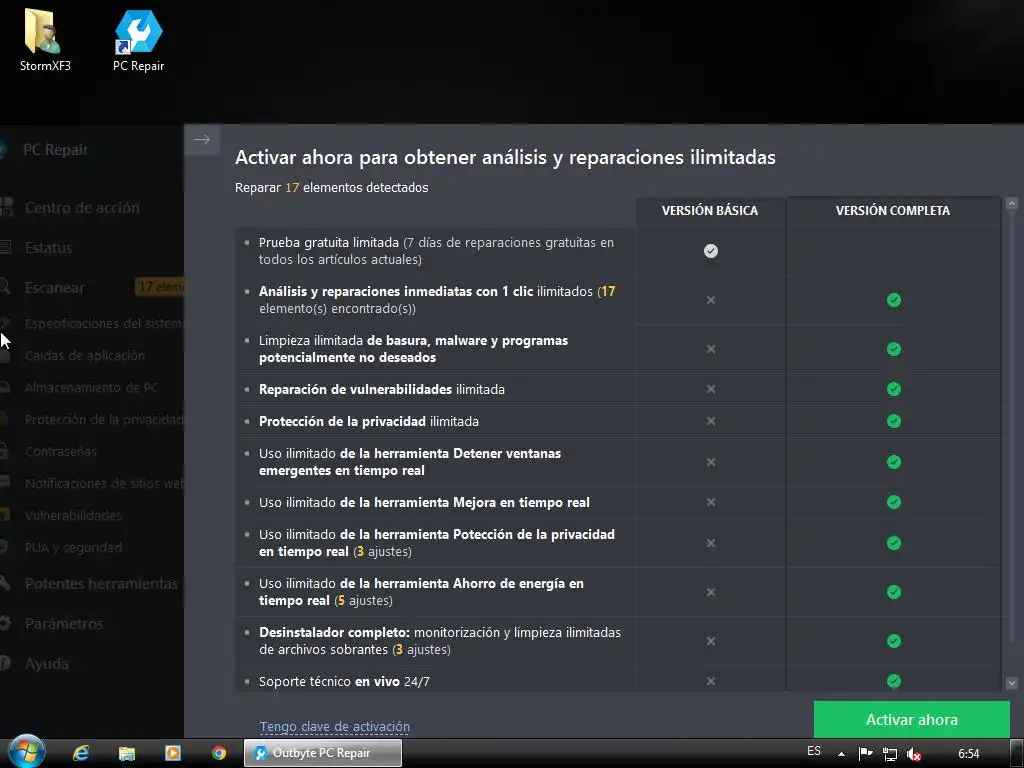Viewport: 1024px width, 768px height.
Task: Click green check for Análisis y reparaciones inmediatas
Action: pos(893,300)
